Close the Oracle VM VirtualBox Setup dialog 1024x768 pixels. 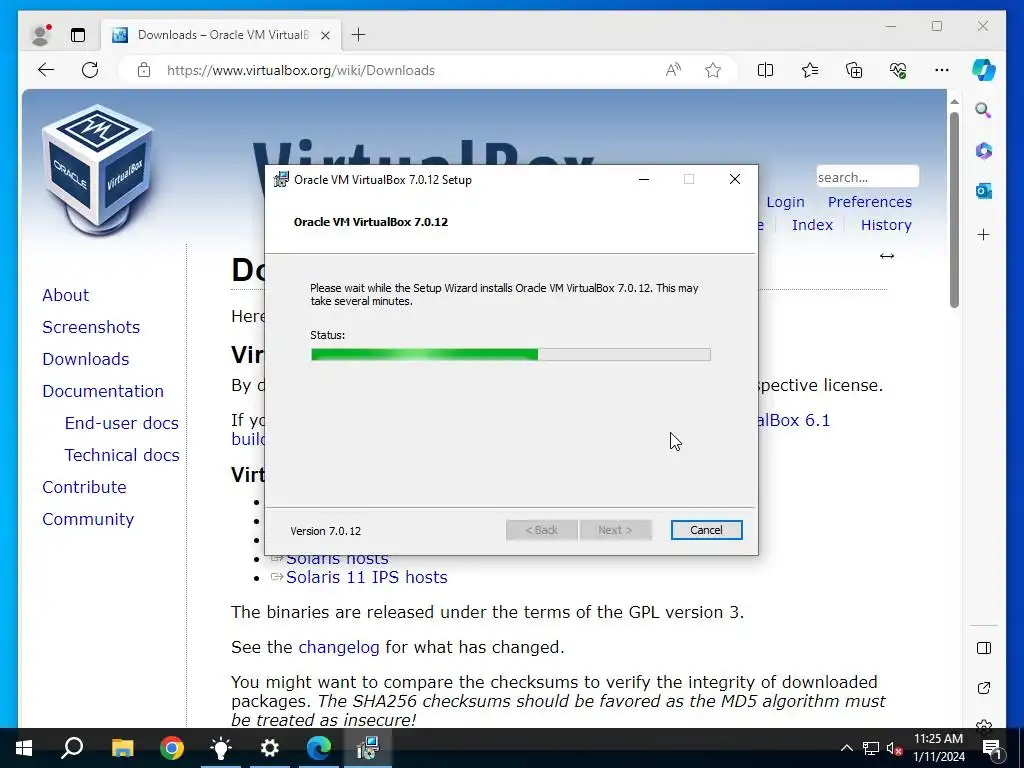click(x=735, y=179)
